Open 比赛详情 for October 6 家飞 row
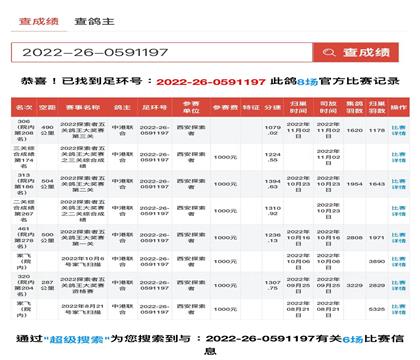 [x=399, y=262]
